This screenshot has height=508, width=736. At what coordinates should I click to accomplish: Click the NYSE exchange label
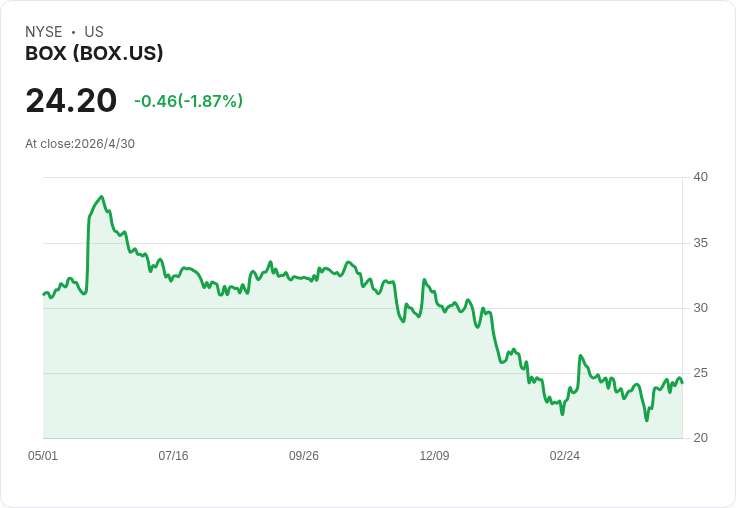coord(44,32)
